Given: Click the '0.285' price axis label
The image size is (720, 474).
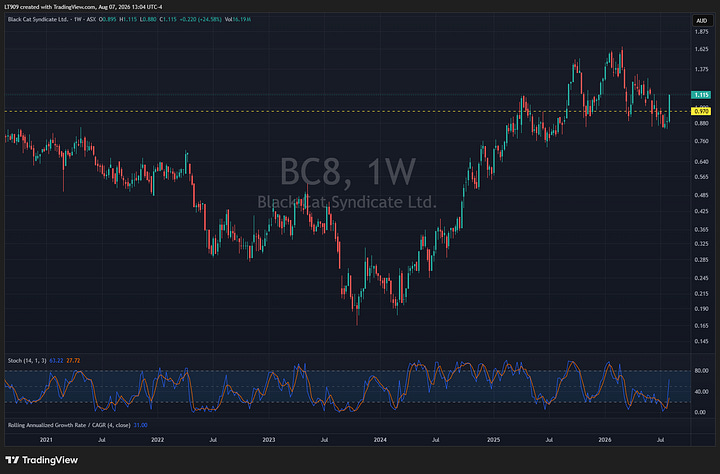Looking at the screenshot, I should pyautogui.click(x=701, y=260).
